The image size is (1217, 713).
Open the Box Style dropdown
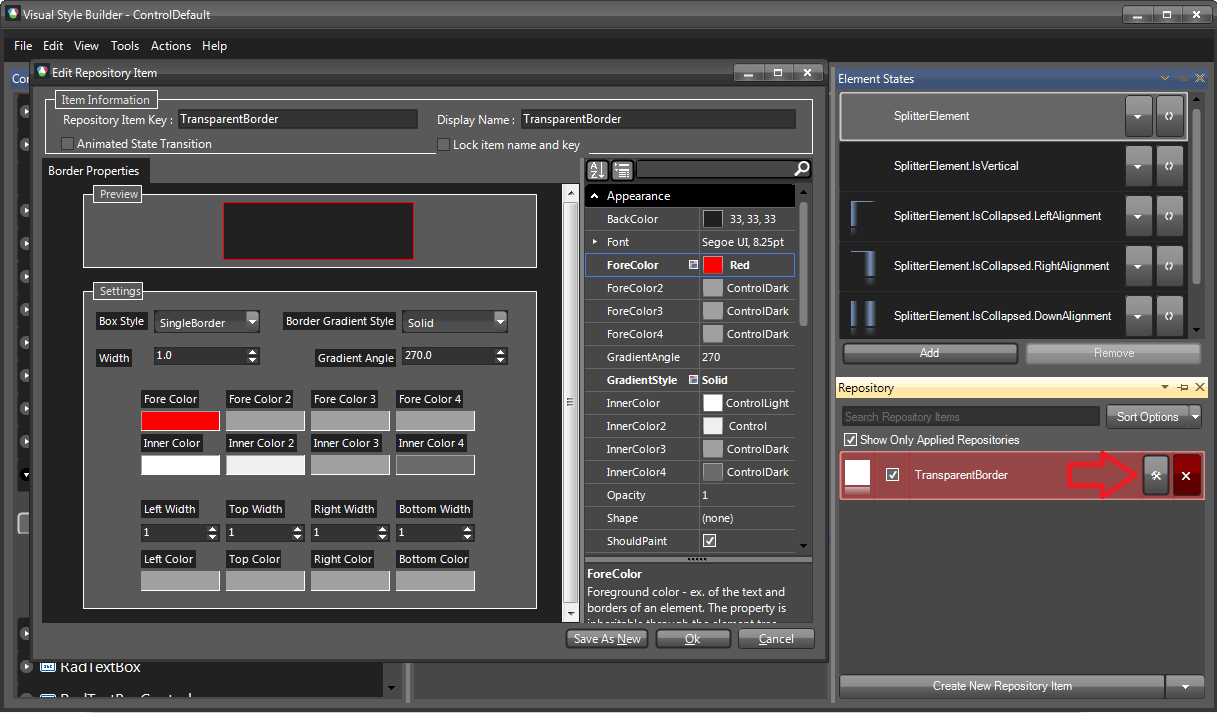[x=252, y=320]
